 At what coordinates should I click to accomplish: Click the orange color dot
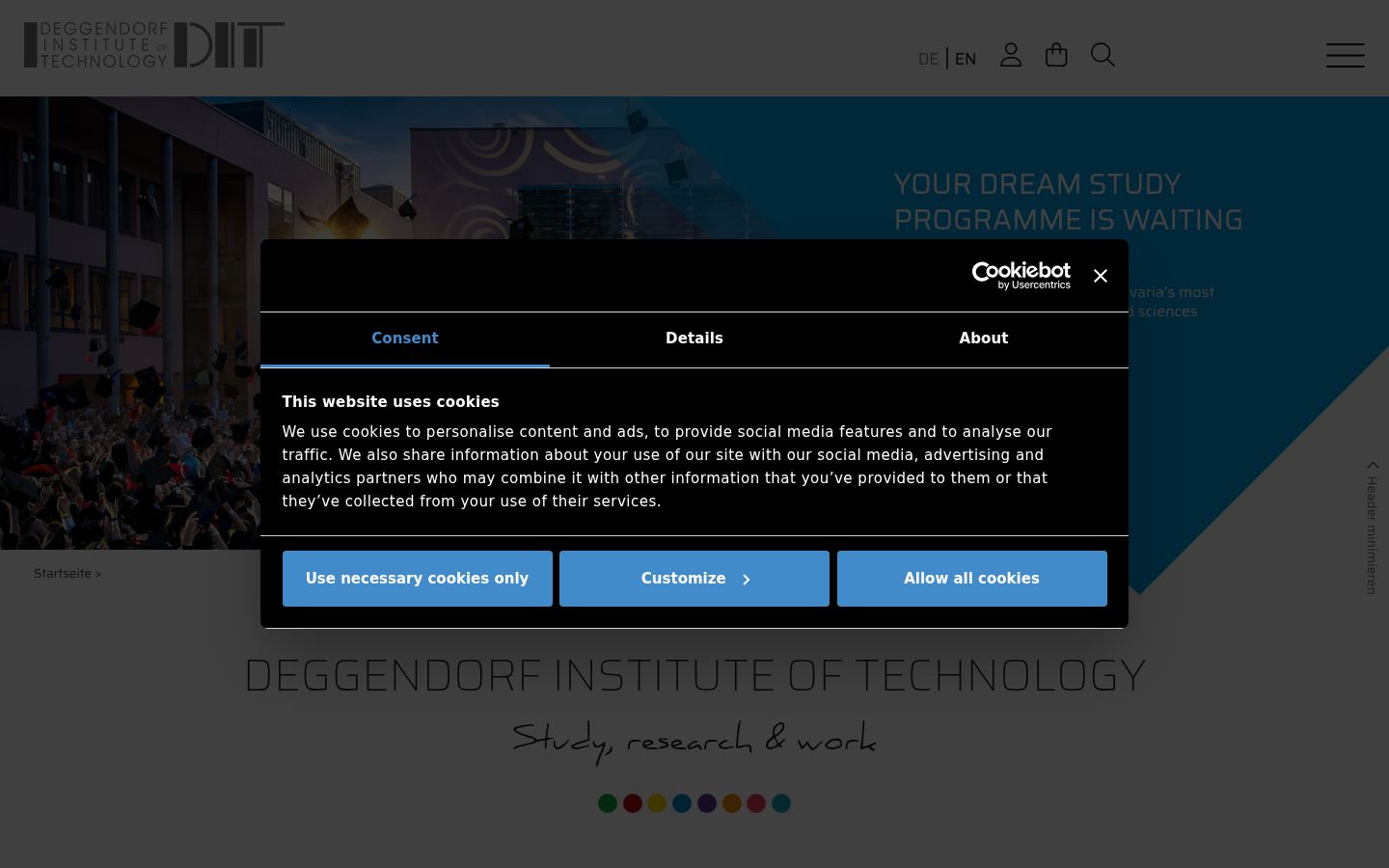point(732,803)
